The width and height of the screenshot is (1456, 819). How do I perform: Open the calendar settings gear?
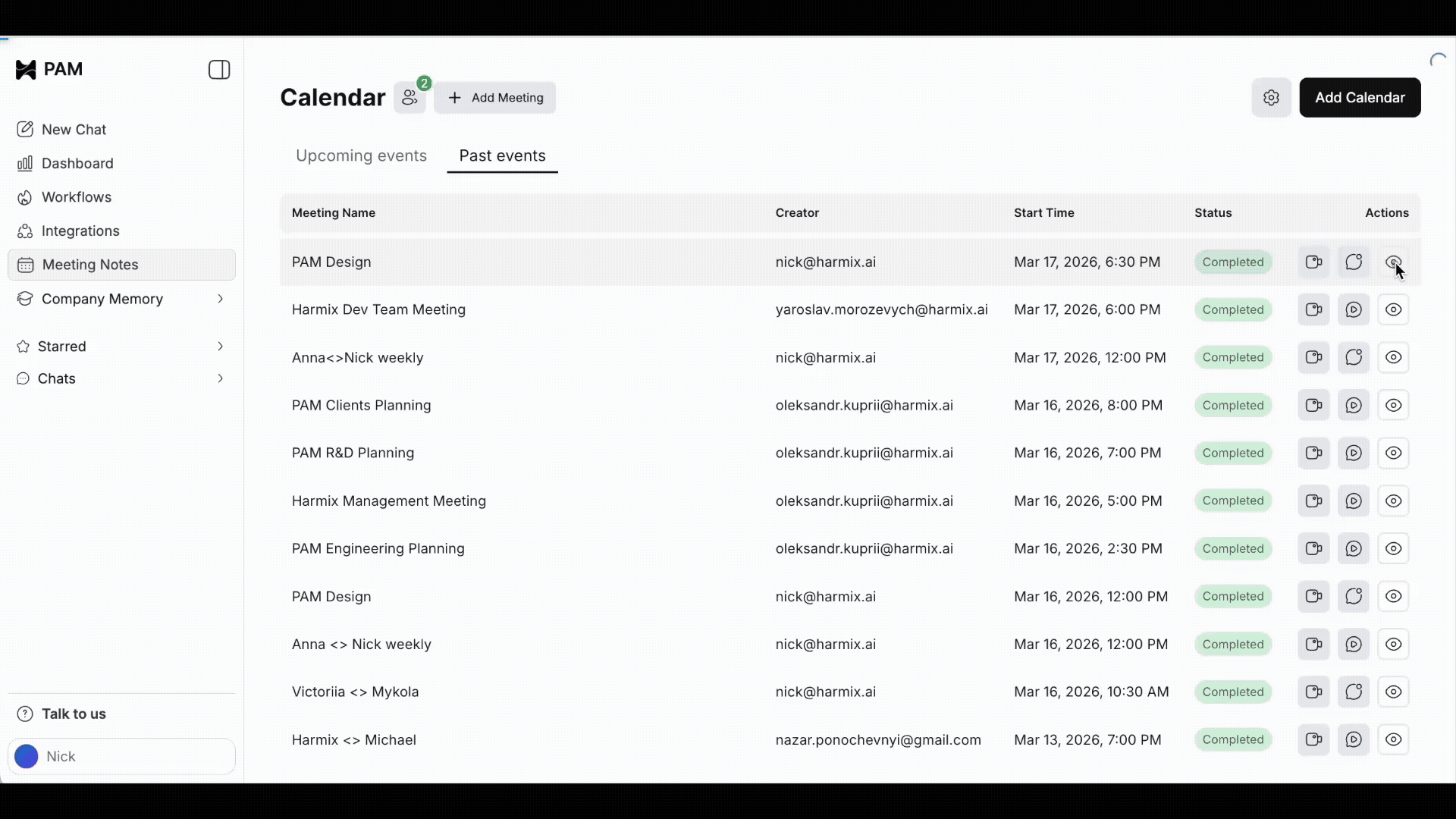click(1272, 97)
